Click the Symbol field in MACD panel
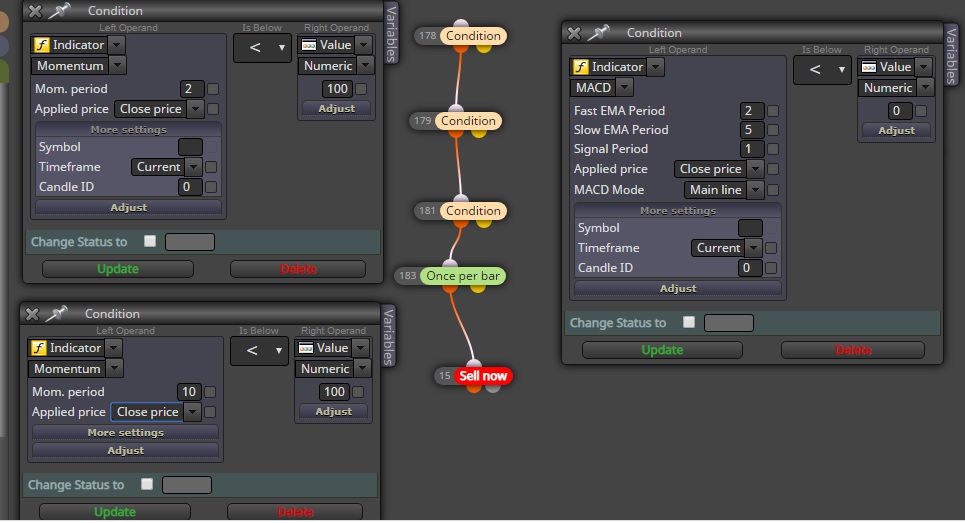The image size is (965, 523). click(x=750, y=228)
